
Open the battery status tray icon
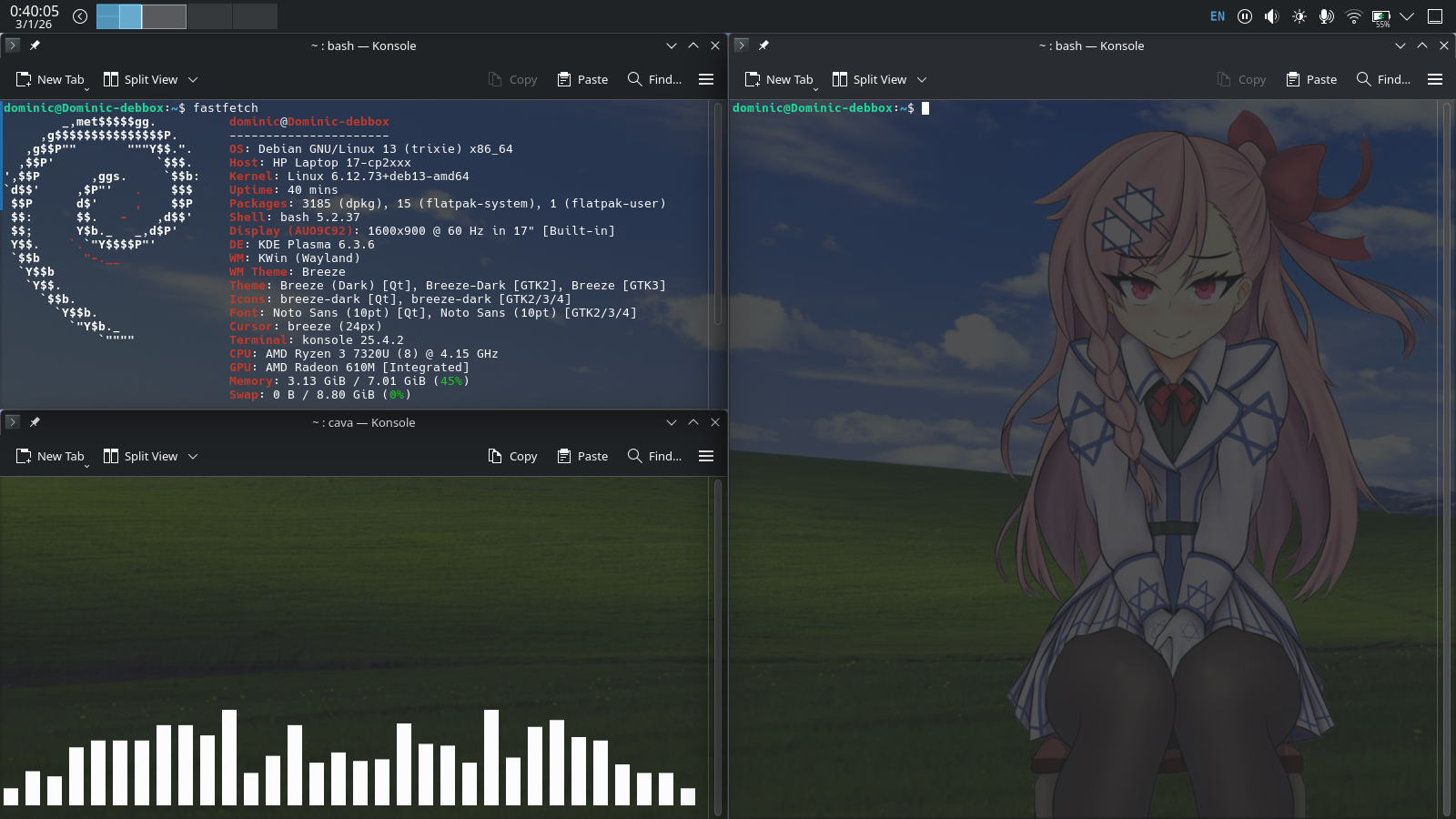[1380, 16]
